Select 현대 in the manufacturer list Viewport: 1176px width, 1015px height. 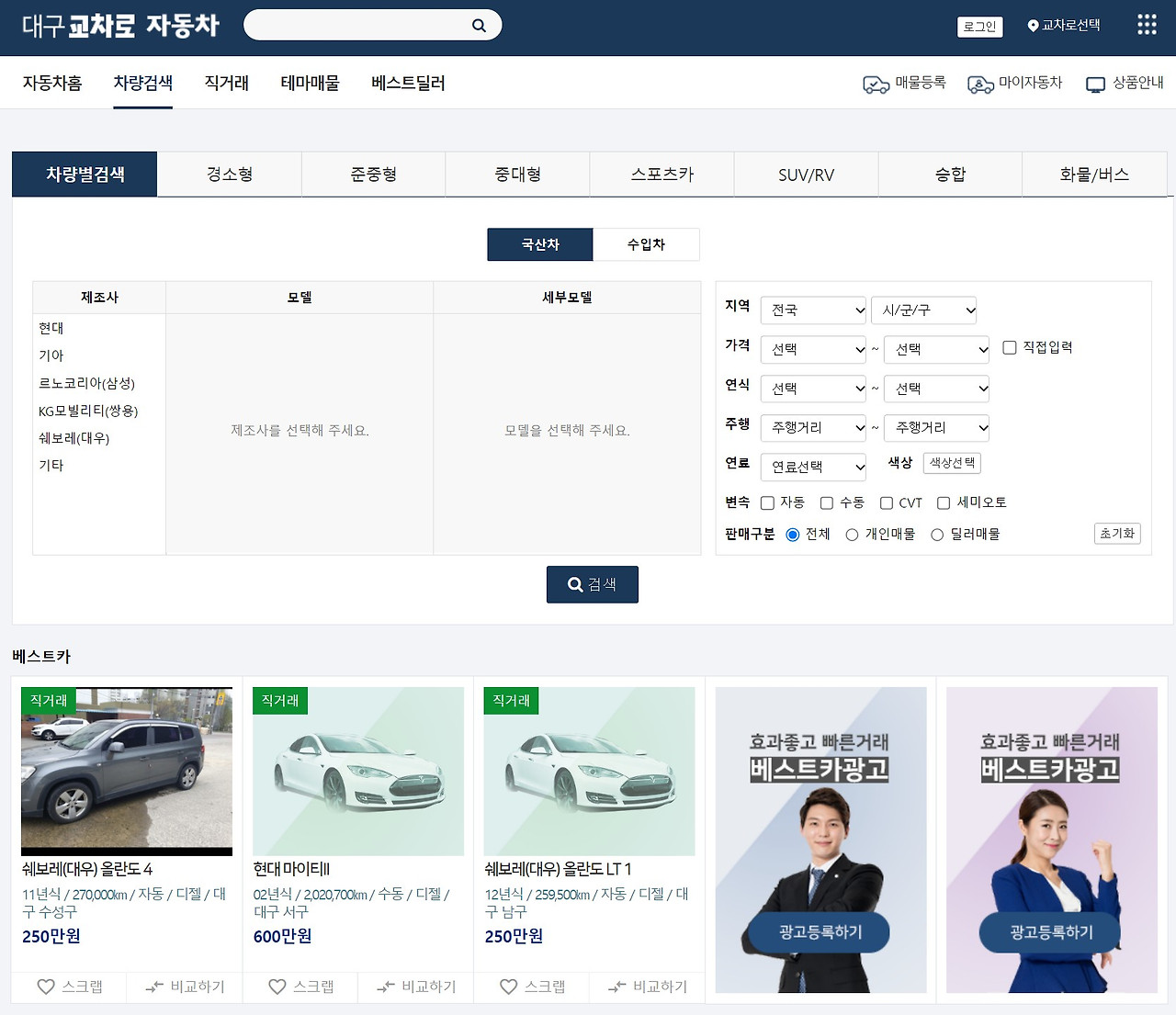tap(51, 328)
